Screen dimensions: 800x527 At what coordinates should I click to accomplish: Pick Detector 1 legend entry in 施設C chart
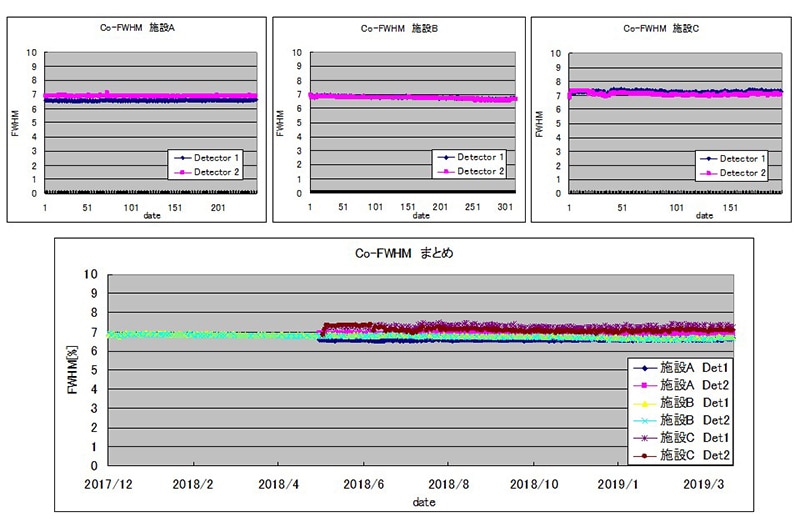point(735,158)
